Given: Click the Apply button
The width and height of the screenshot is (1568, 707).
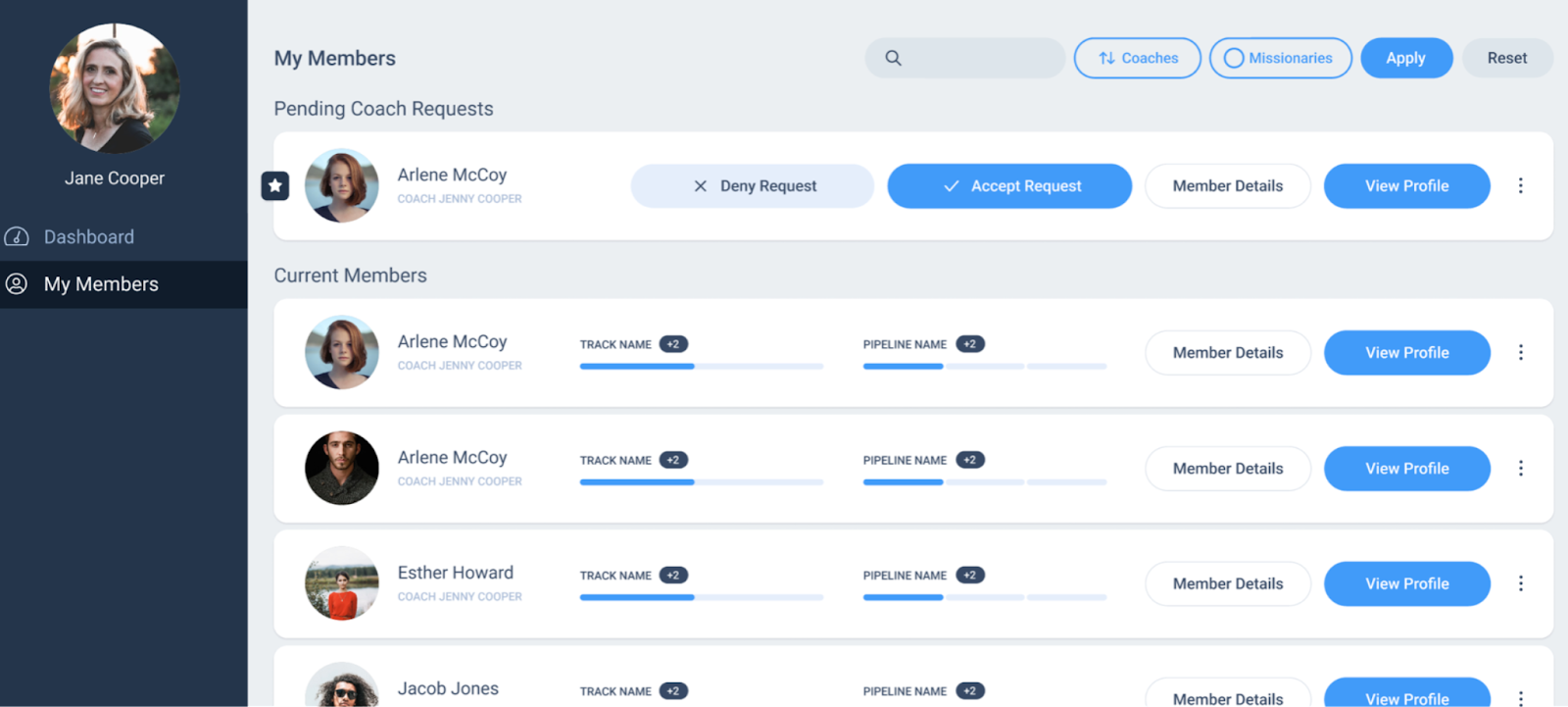Looking at the screenshot, I should click(1406, 58).
